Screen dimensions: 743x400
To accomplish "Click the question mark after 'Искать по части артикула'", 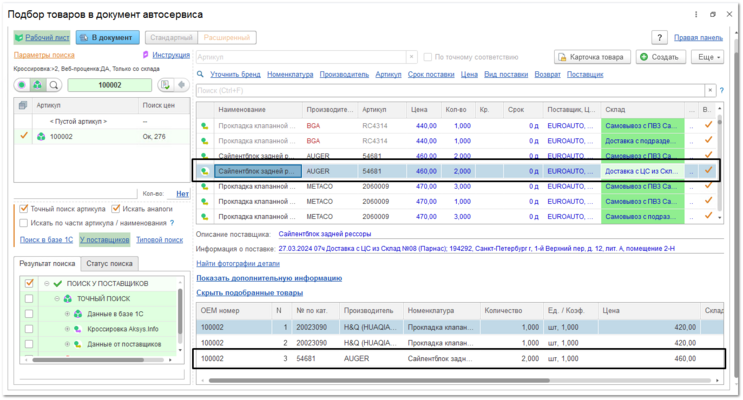I will coord(172,223).
